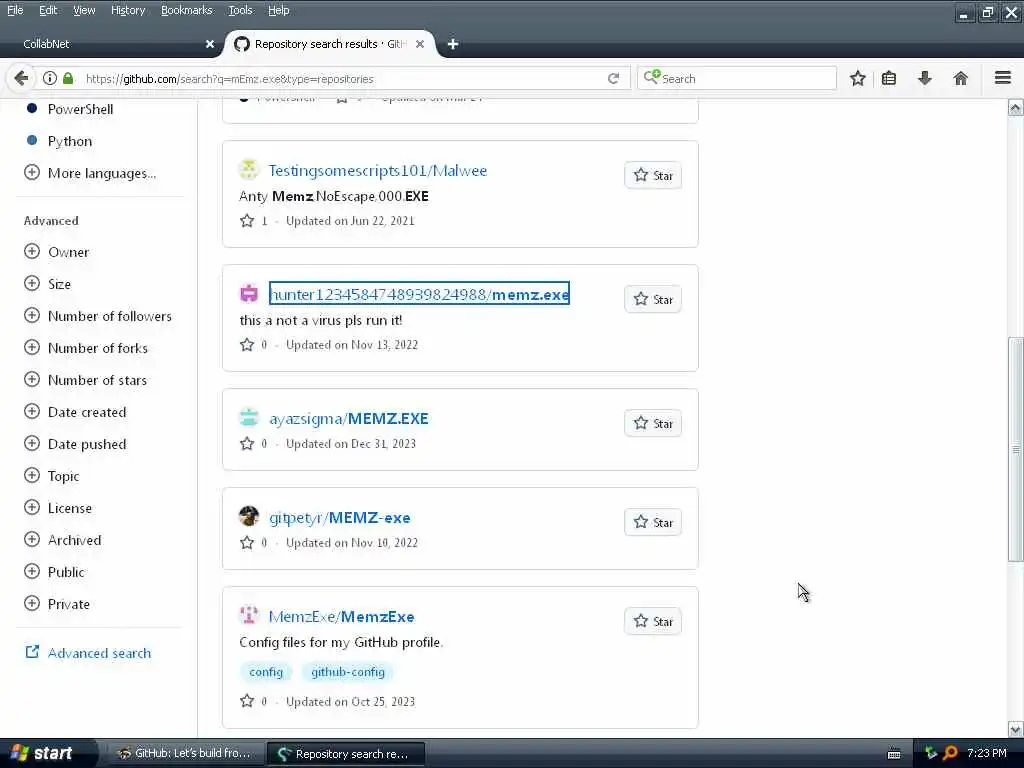Add the Private filter
The image size is (1024, 768).
click(x=57, y=604)
